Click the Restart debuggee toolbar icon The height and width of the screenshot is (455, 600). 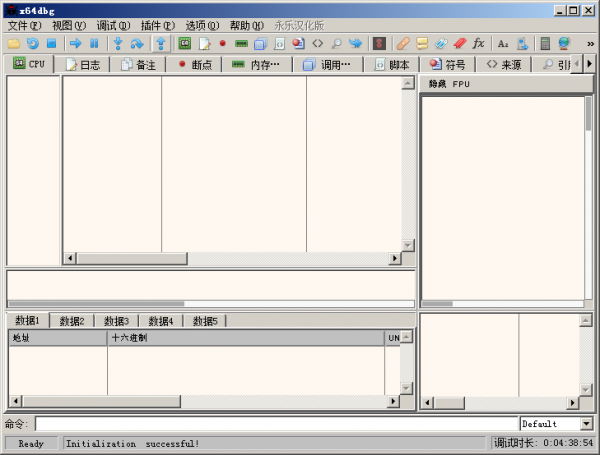pyautogui.click(x=32, y=43)
